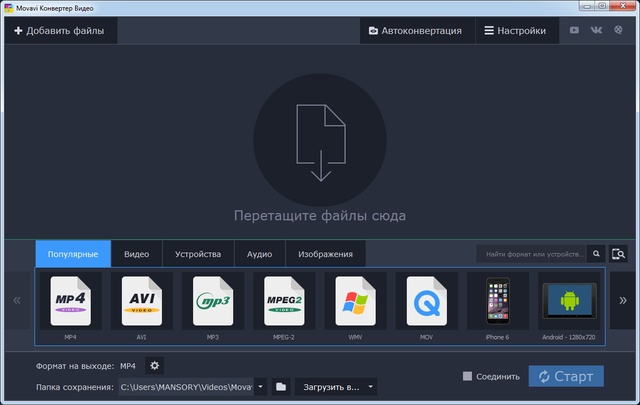Image resolution: width=640 pixels, height=405 pixels.
Task: Enable the Соединить merge checkbox
Action: 467,377
